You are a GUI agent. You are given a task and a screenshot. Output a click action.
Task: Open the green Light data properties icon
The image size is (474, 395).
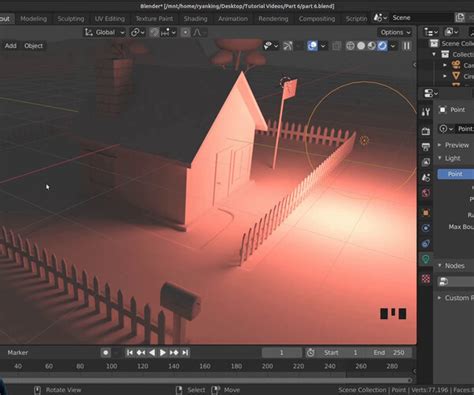[426, 259]
